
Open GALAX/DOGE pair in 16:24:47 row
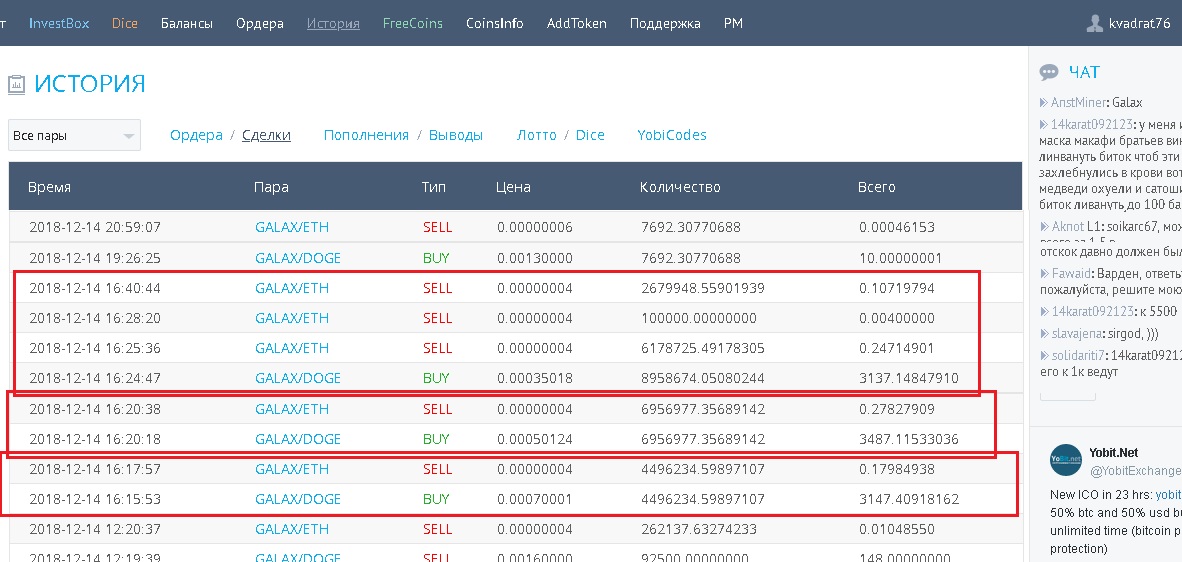pyautogui.click(x=298, y=378)
